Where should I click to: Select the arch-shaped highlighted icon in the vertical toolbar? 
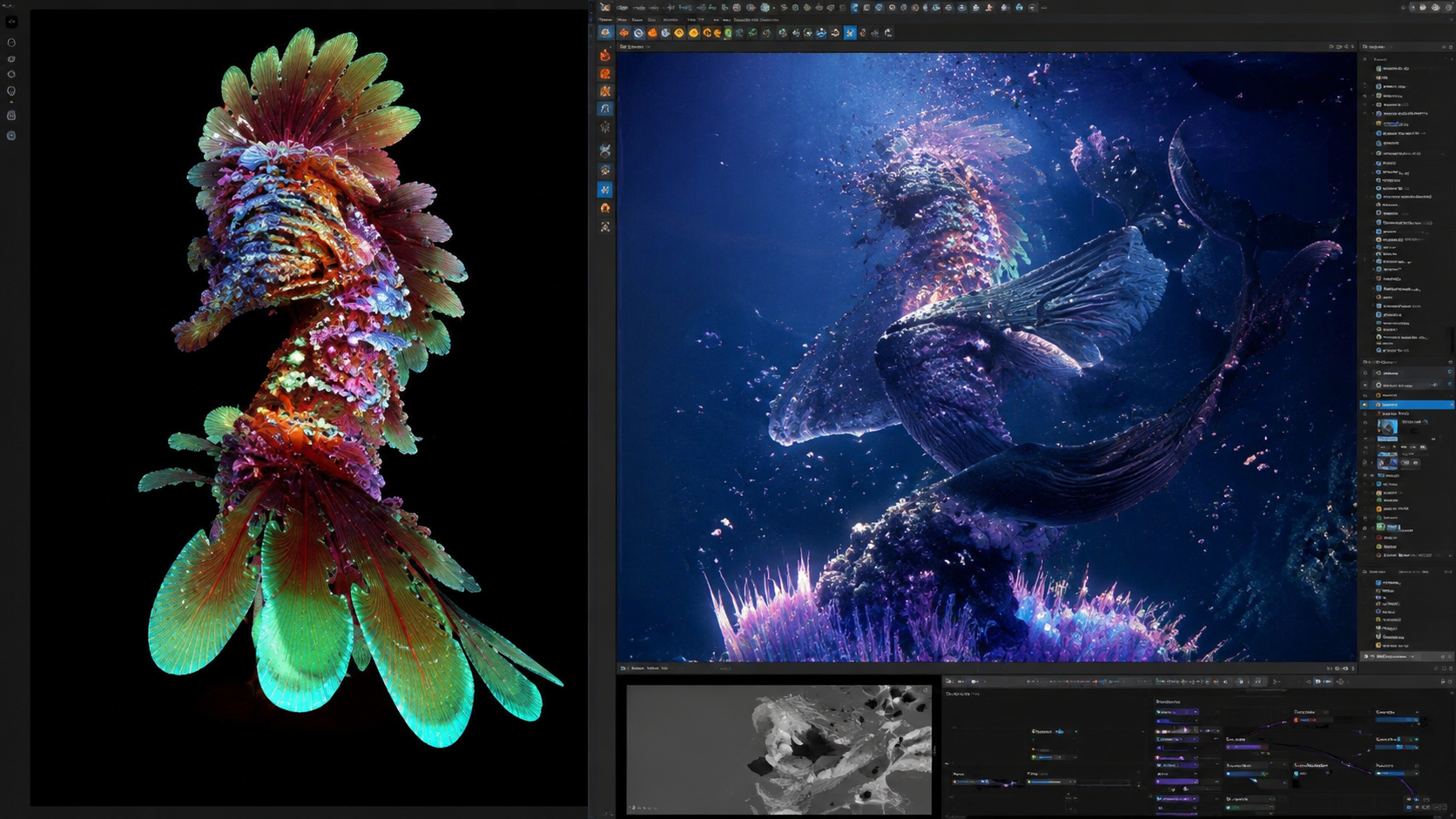[605, 109]
